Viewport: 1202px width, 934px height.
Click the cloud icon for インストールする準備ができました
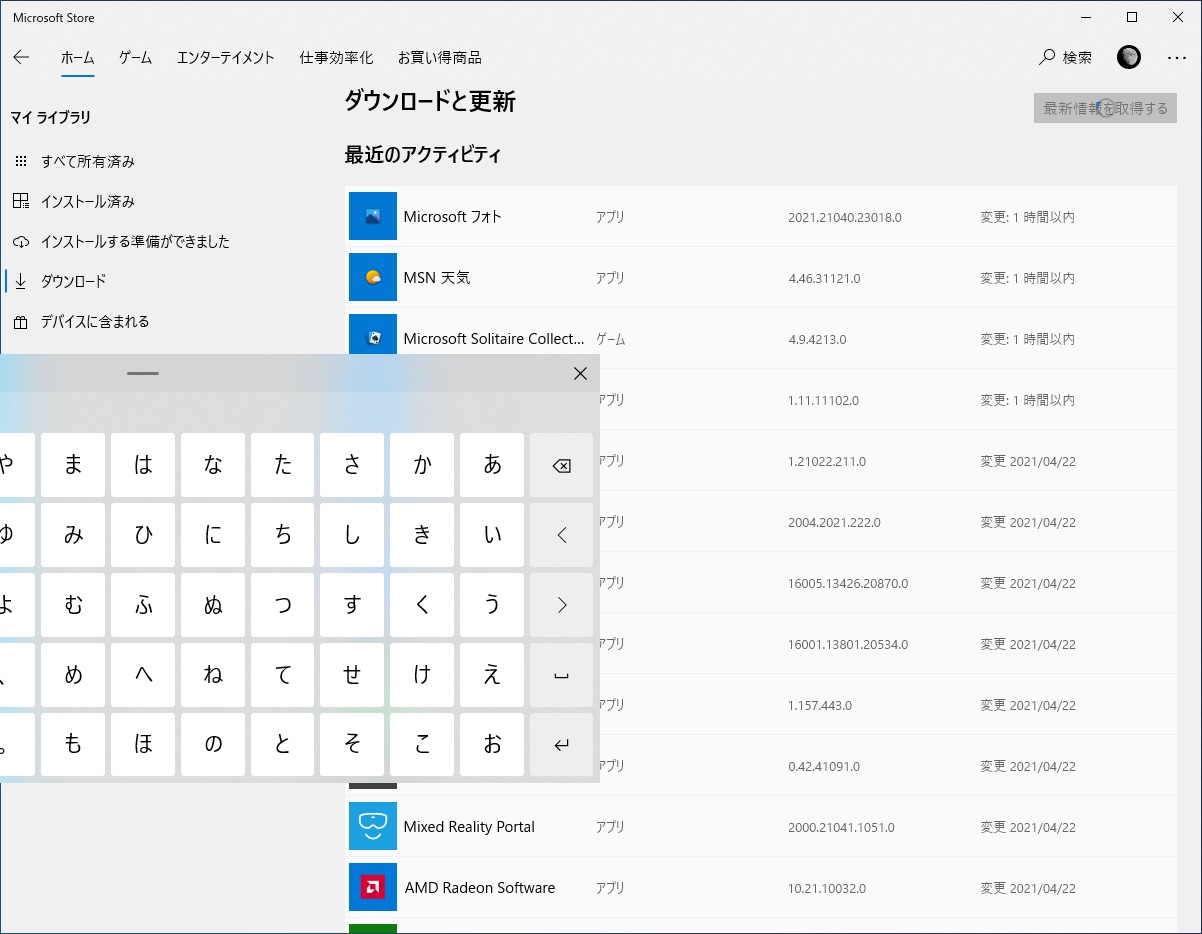[21, 241]
